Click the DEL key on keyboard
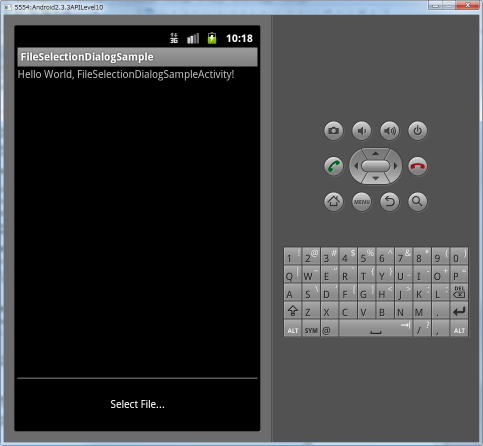Viewport: 483px width, 446px height. 459,293
